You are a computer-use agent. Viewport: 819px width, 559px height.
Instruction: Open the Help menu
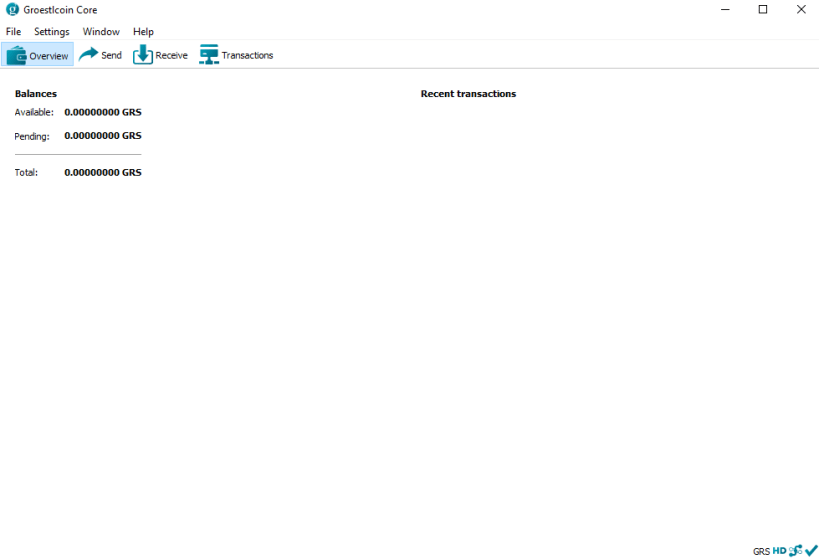[x=143, y=31]
